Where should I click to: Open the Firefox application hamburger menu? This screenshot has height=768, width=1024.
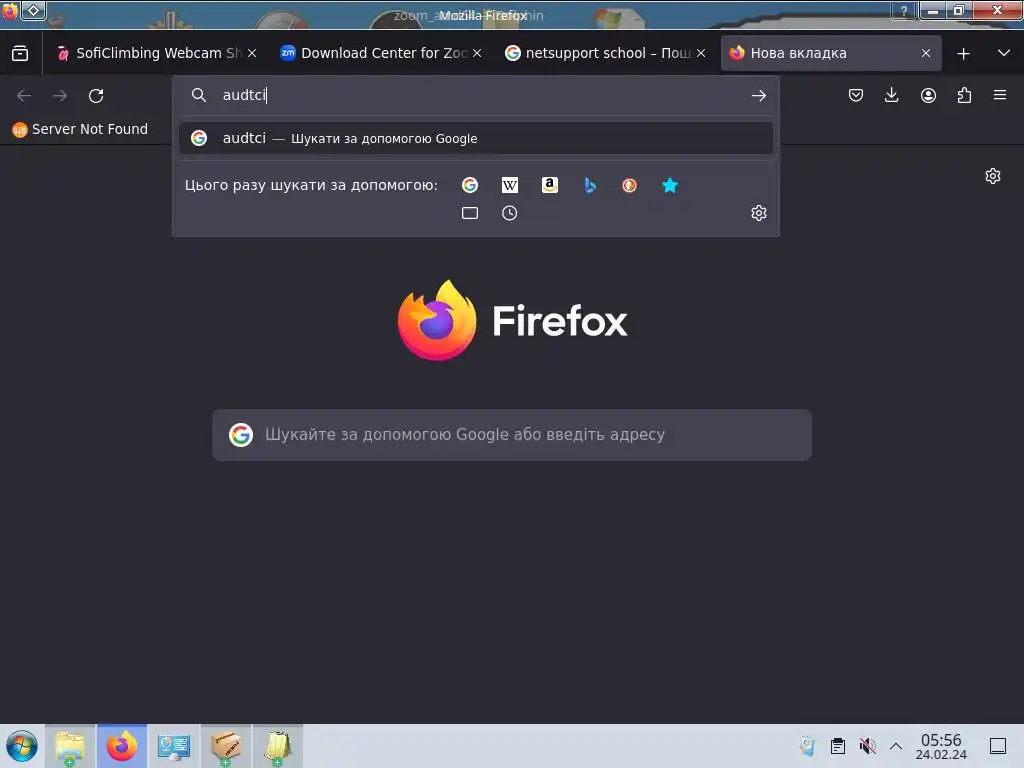(x=1000, y=95)
